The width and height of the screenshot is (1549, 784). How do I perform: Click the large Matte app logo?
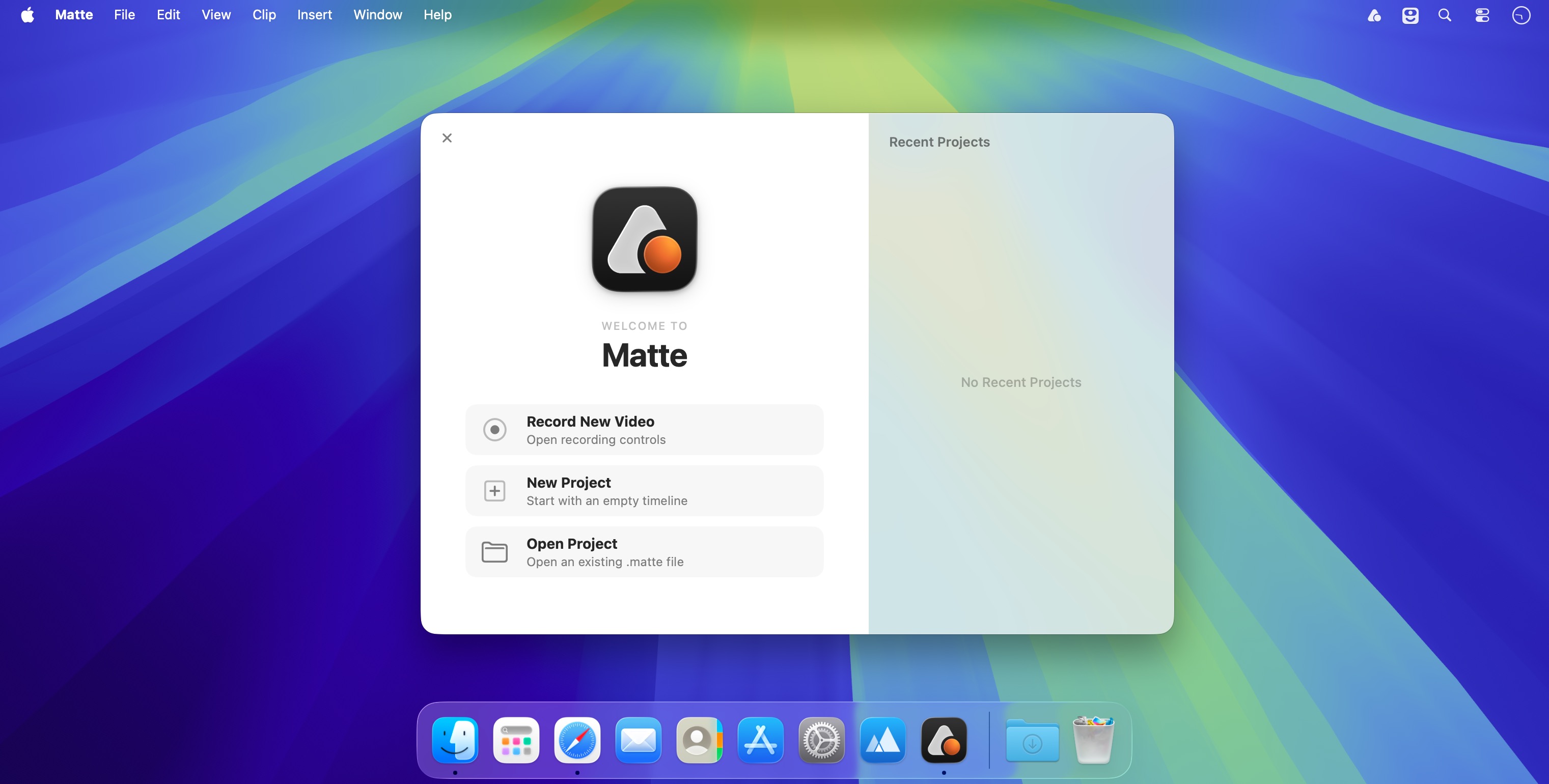pos(645,239)
